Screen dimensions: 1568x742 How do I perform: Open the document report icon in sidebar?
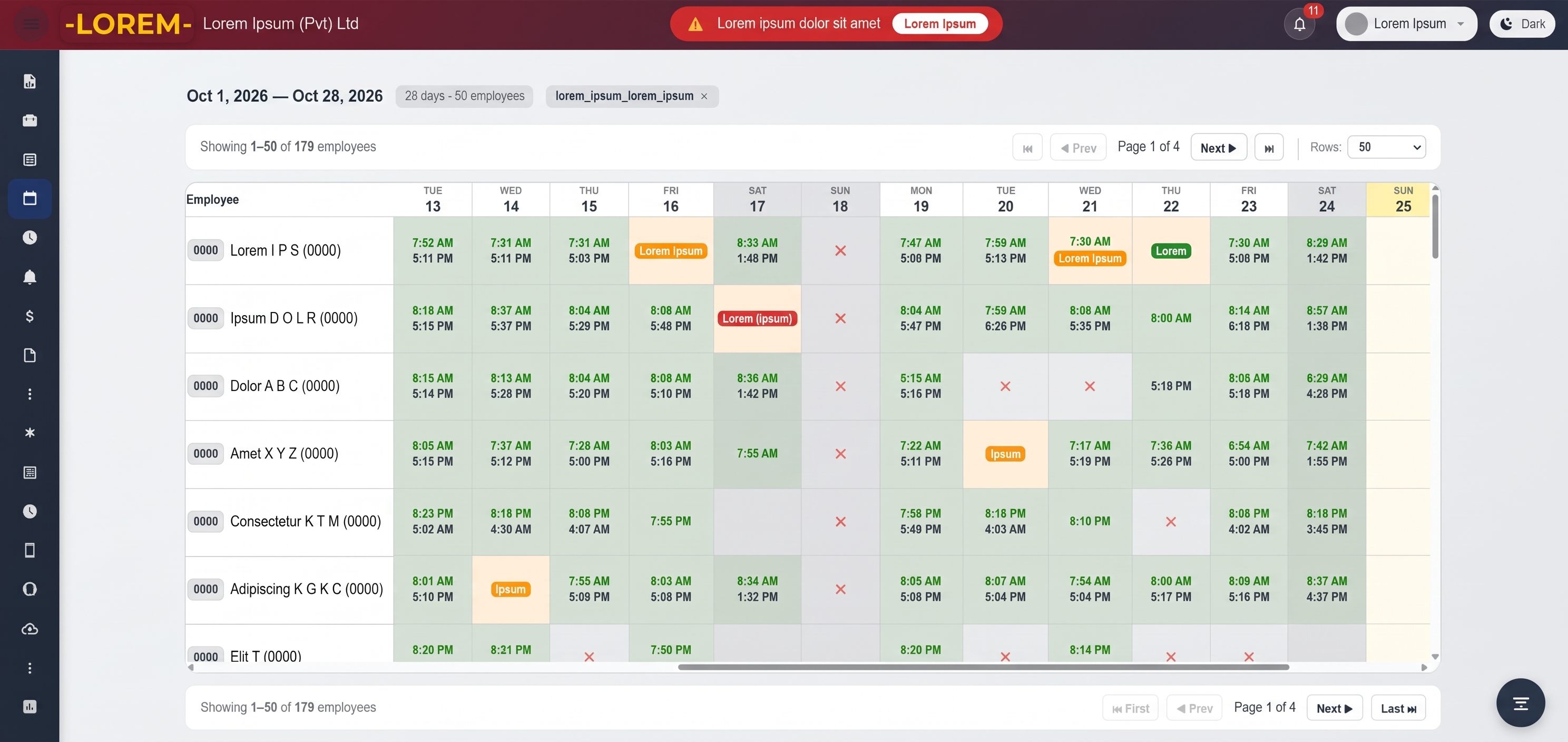(x=29, y=81)
